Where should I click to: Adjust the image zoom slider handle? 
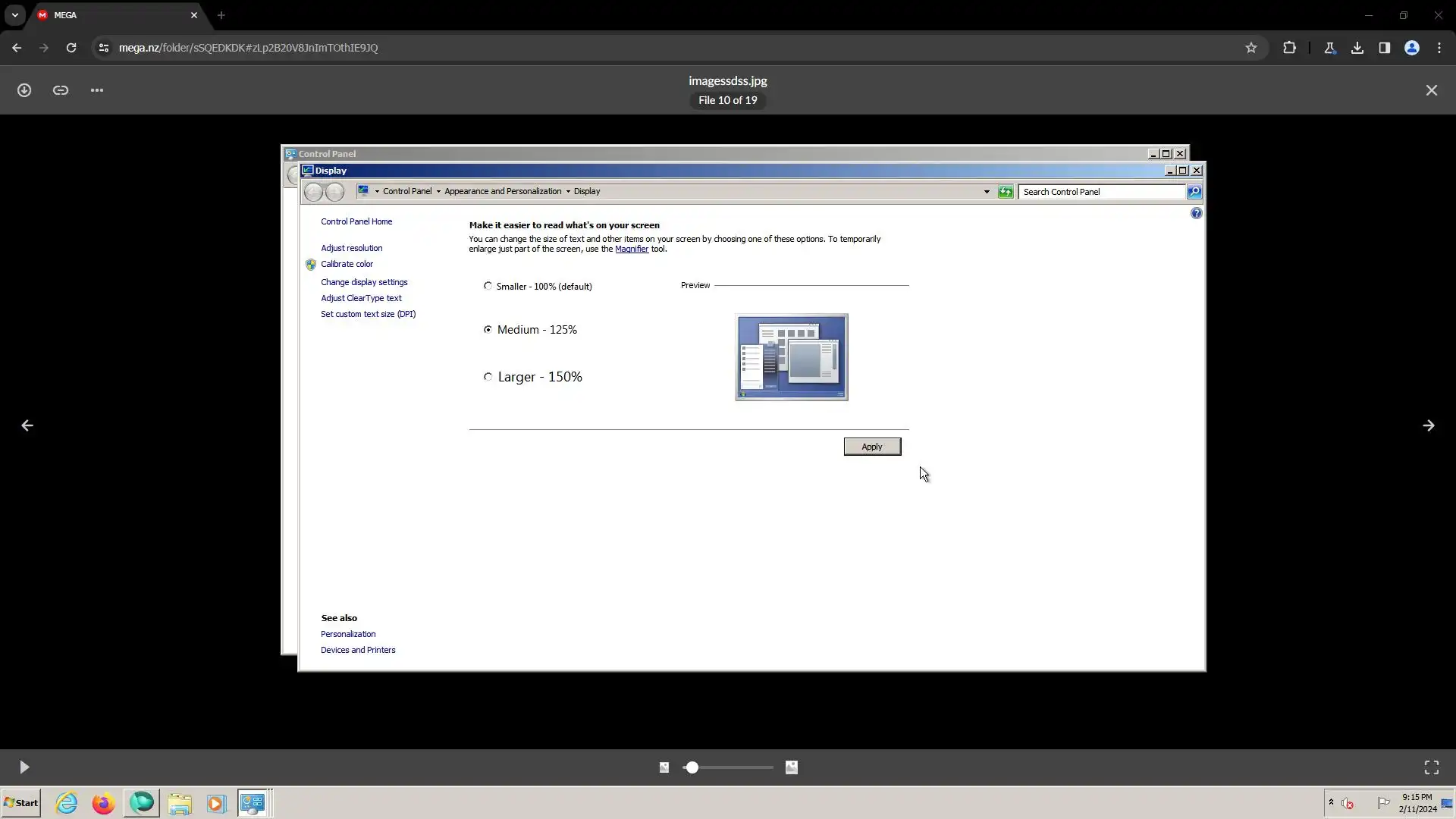[x=692, y=767]
